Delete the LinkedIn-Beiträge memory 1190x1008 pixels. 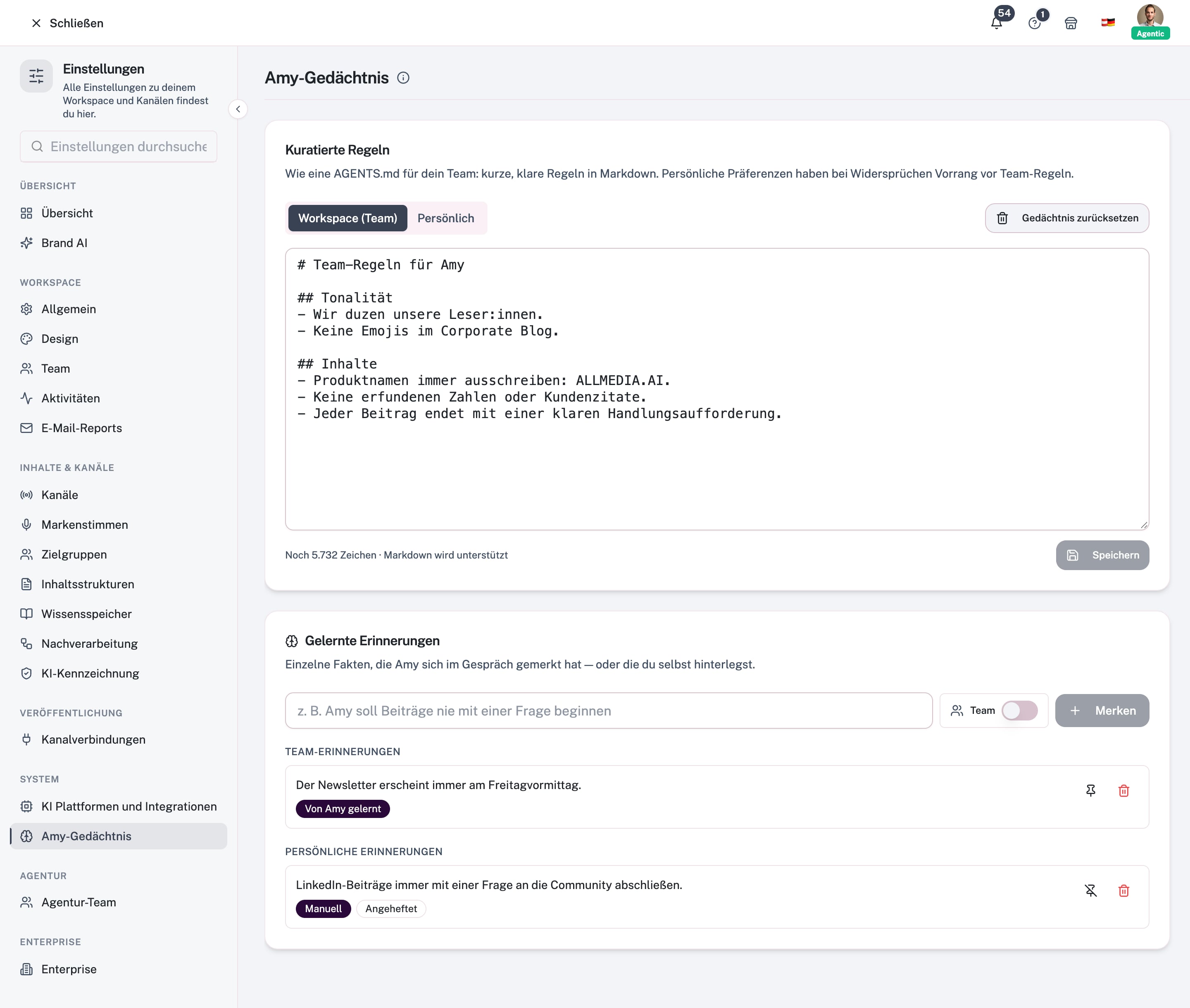tap(1124, 891)
